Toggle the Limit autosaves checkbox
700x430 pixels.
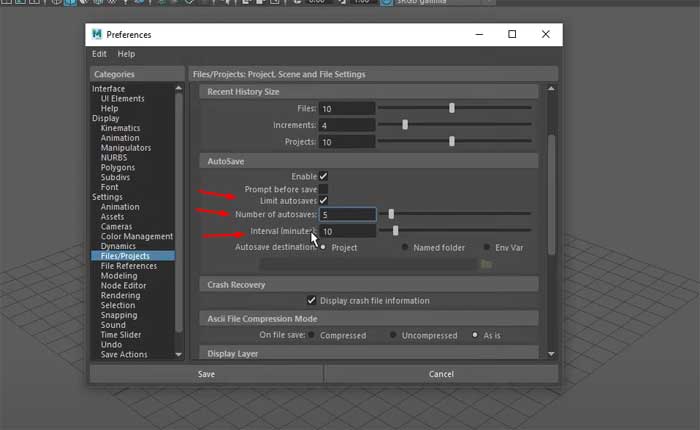click(x=323, y=201)
